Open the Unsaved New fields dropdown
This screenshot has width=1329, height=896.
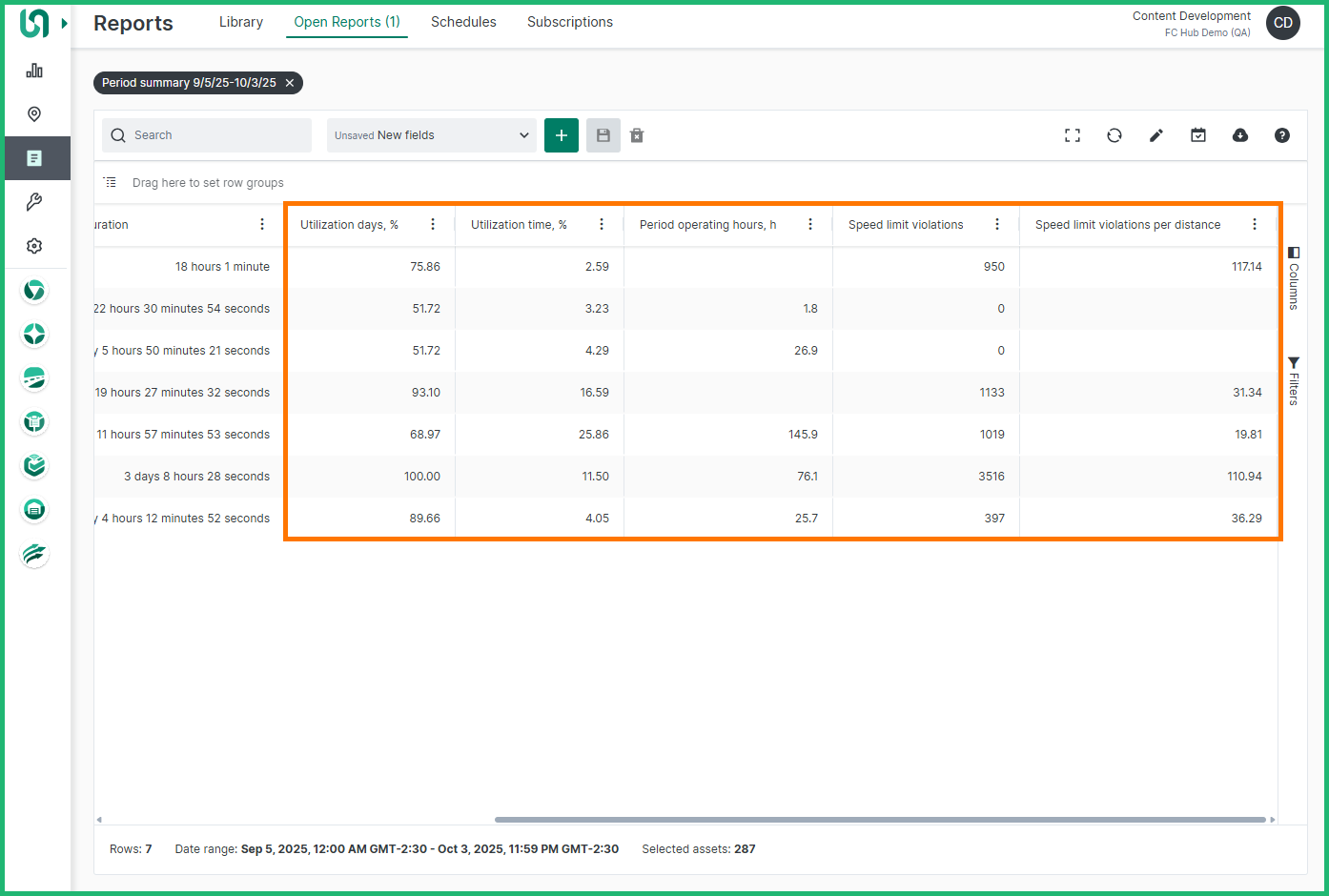coord(431,135)
